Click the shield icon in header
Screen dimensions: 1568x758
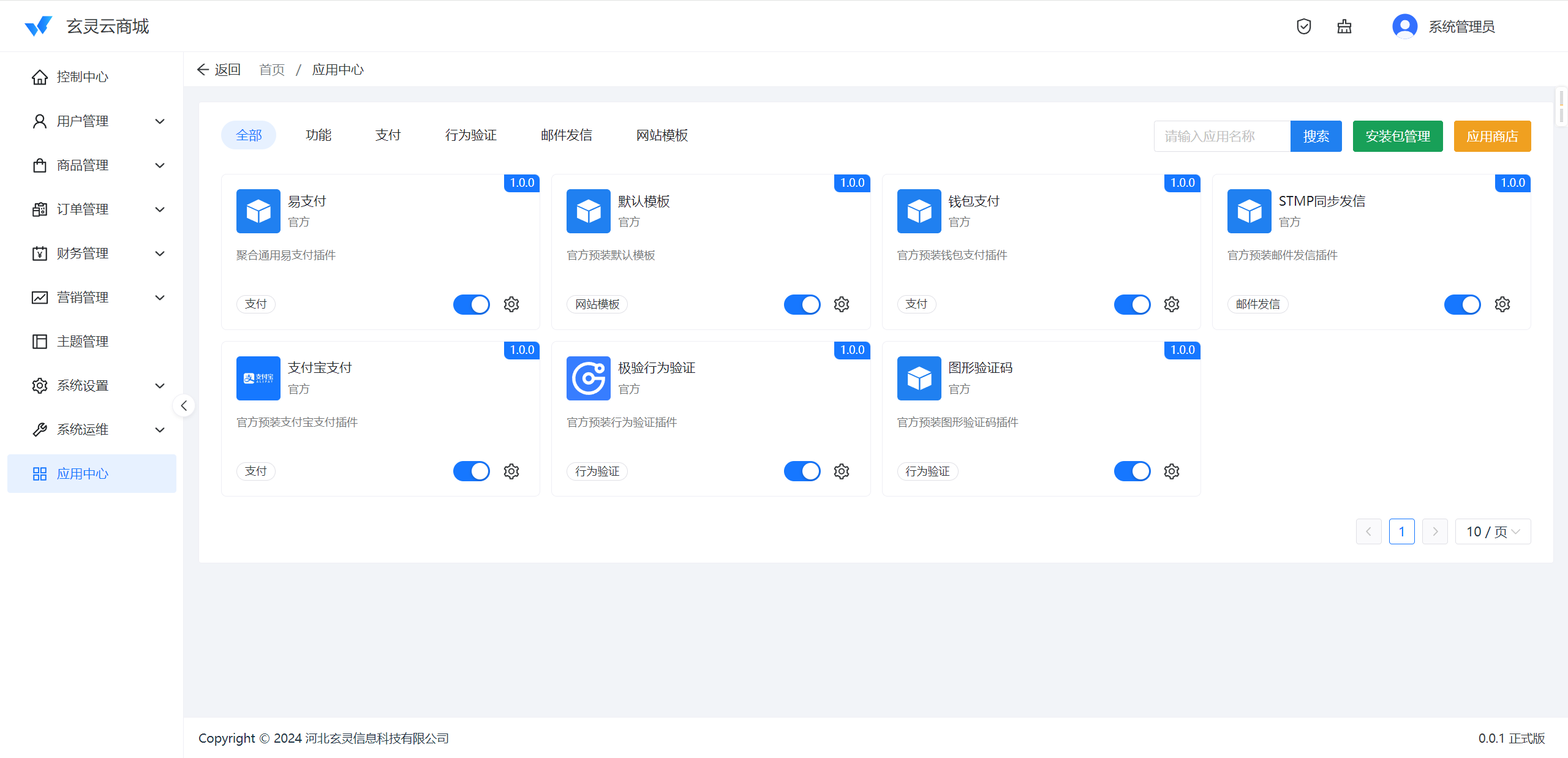pyautogui.click(x=1304, y=26)
